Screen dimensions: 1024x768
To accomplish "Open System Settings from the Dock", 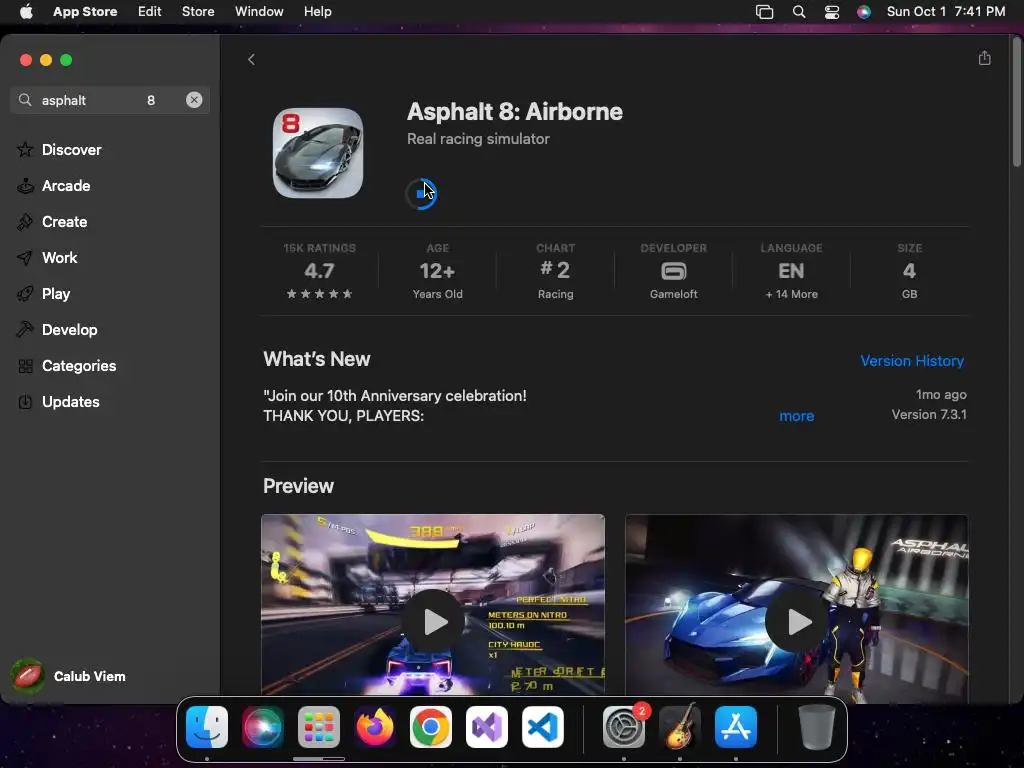I will click(x=624, y=727).
